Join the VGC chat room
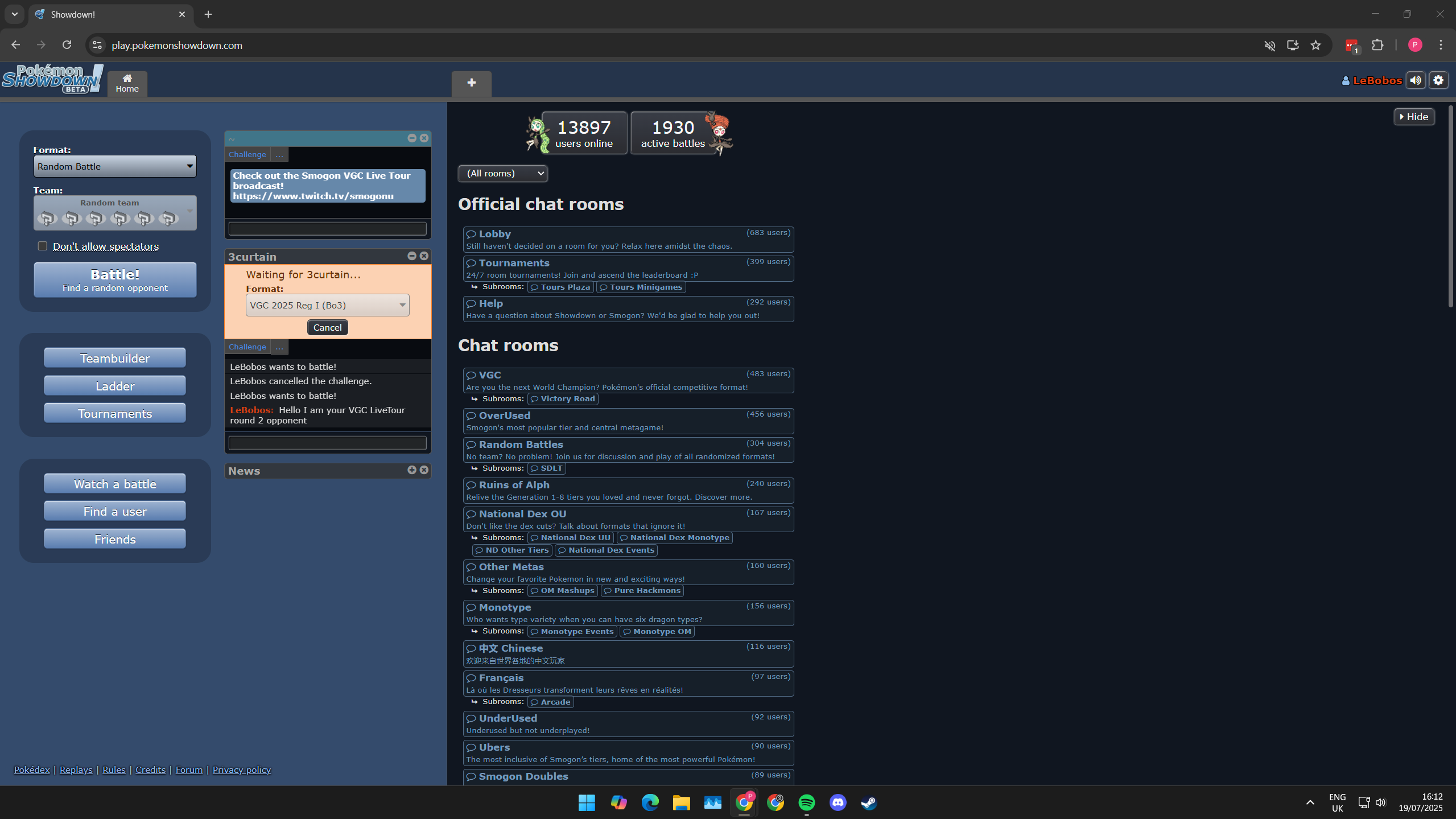Viewport: 1456px width, 819px height. (x=628, y=381)
